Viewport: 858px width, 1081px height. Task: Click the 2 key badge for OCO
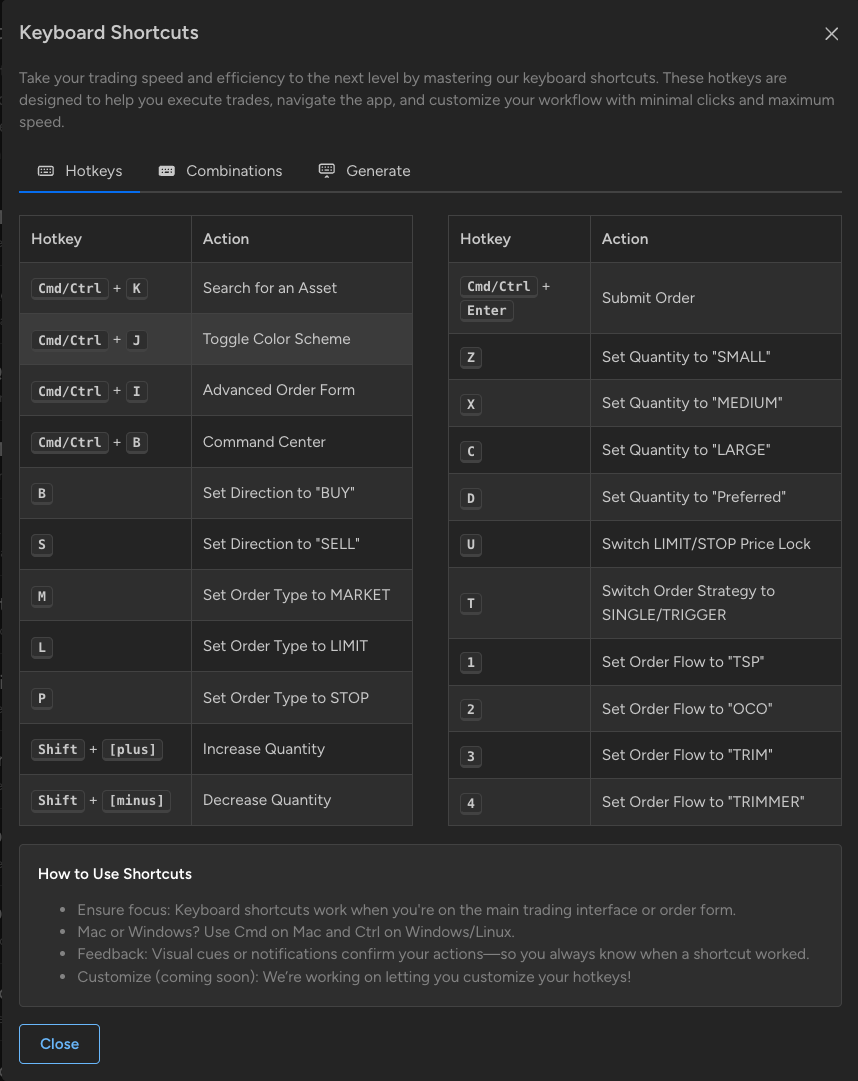tap(471, 709)
